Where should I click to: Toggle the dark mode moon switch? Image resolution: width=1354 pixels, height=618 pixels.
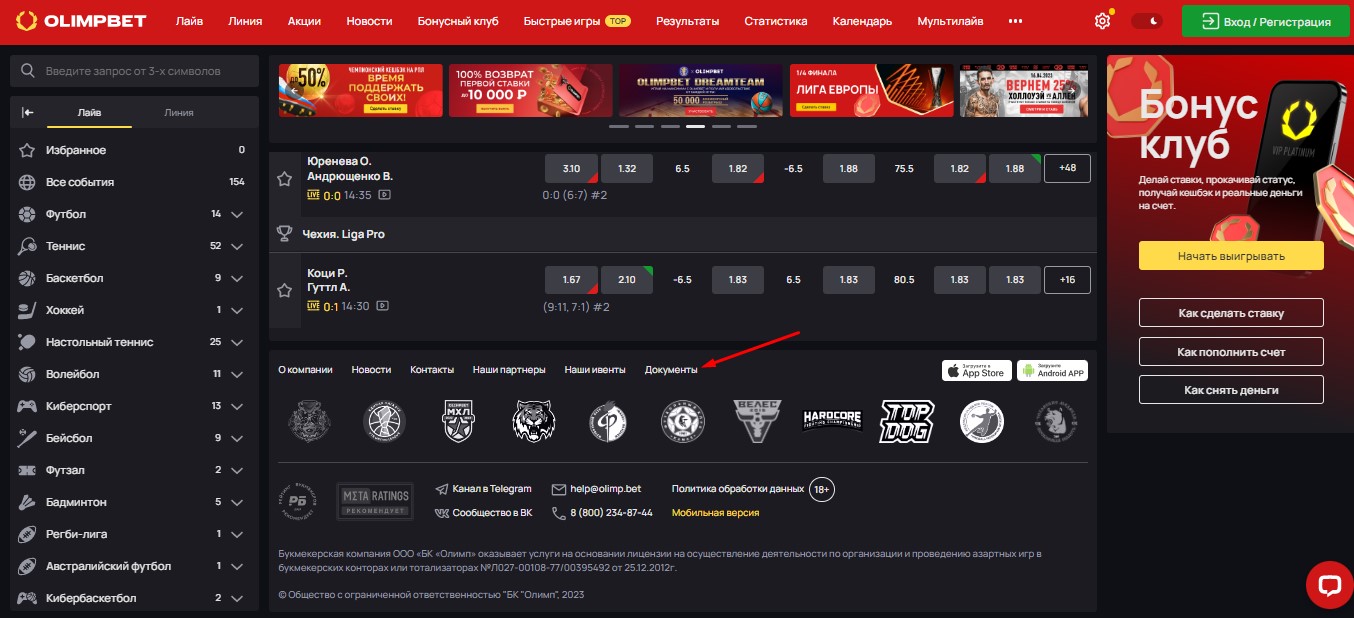click(x=1146, y=20)
